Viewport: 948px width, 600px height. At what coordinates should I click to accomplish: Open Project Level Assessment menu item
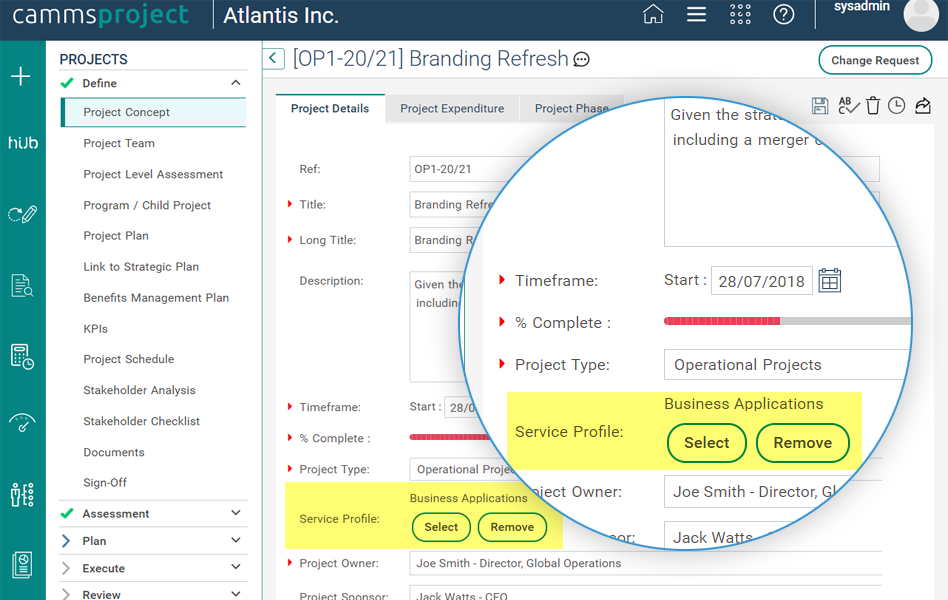click(x=154, y=174)
